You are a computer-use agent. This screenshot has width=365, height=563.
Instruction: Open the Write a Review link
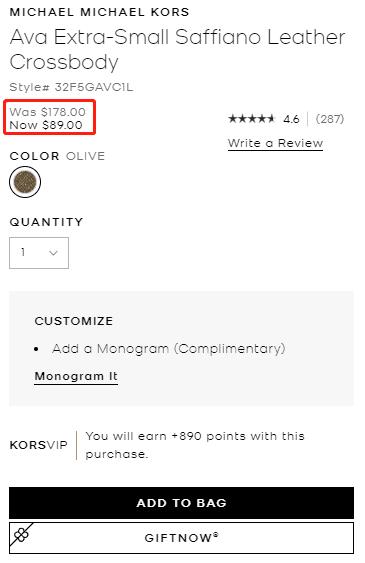pyautogui.click(x=275, y=143)
